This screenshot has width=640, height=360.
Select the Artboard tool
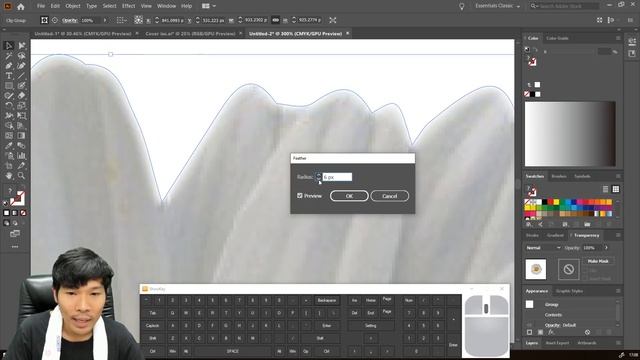tap(9, 166)
